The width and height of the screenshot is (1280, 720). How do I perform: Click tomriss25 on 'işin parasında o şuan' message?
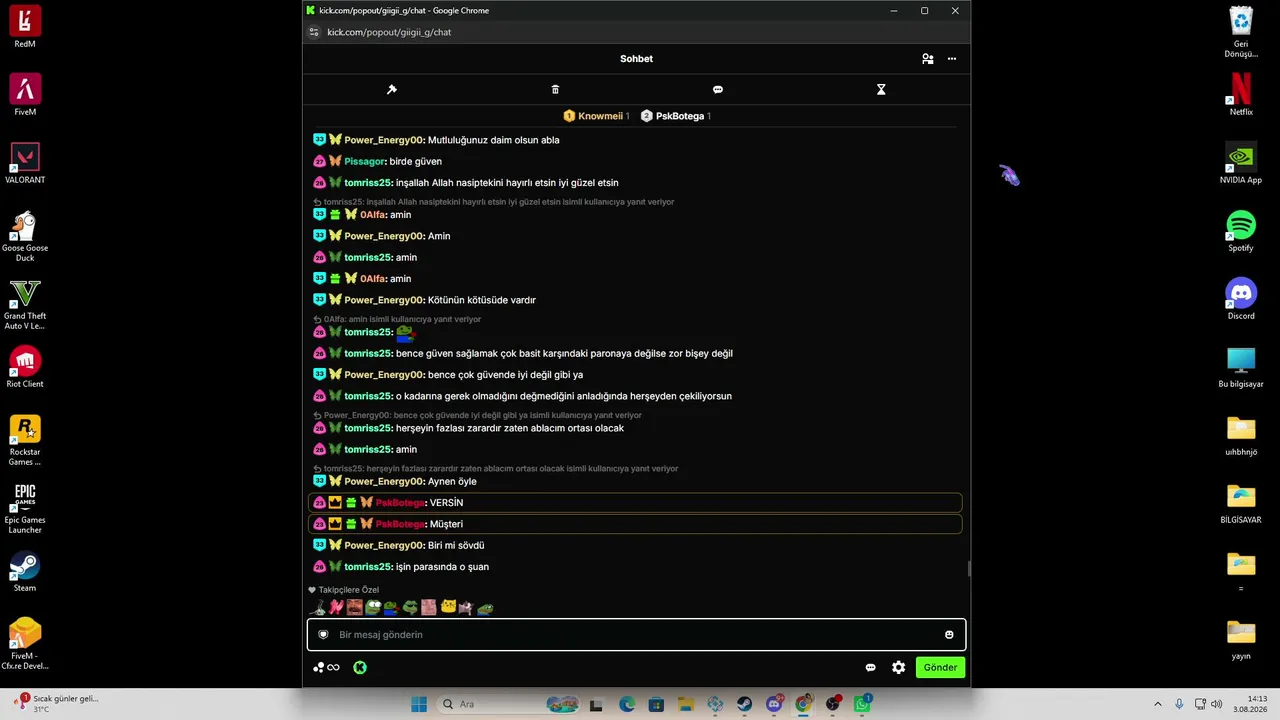[368, 567]
